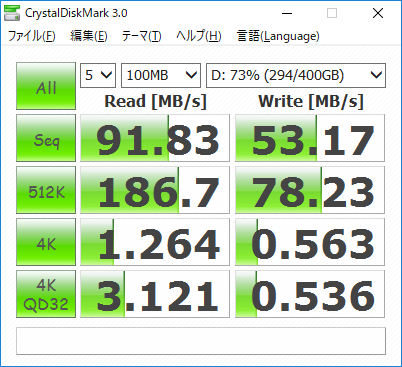Click the Seq read result 91.83
402x367 pixels.
(x=155, y=138)
